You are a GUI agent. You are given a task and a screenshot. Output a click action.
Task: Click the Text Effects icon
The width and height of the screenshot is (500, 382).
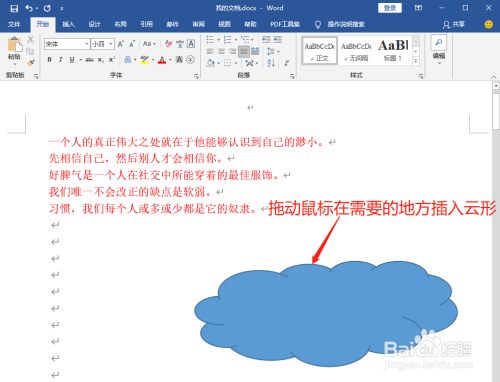pos(127,60)
